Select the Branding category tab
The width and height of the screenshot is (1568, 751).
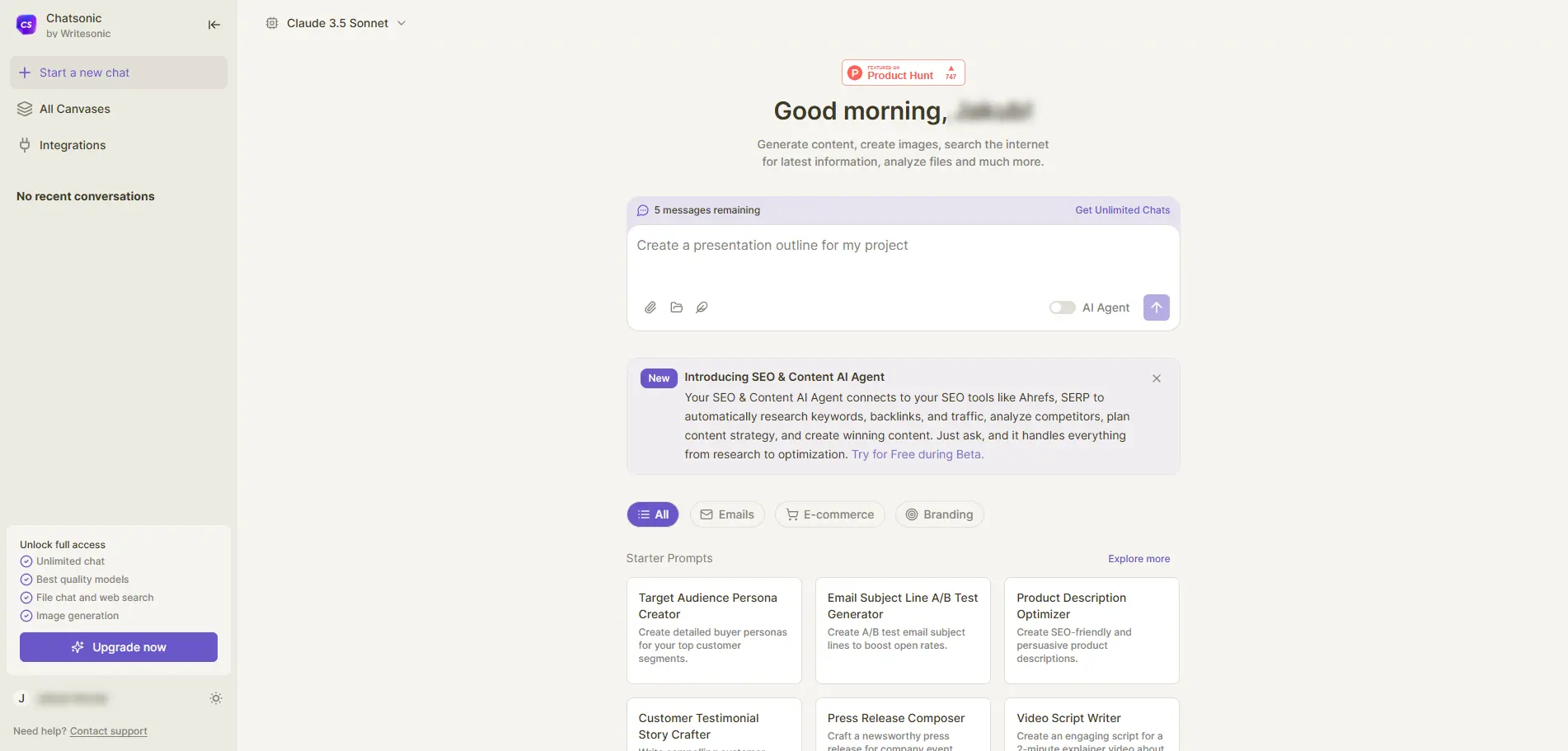(939, 514)
